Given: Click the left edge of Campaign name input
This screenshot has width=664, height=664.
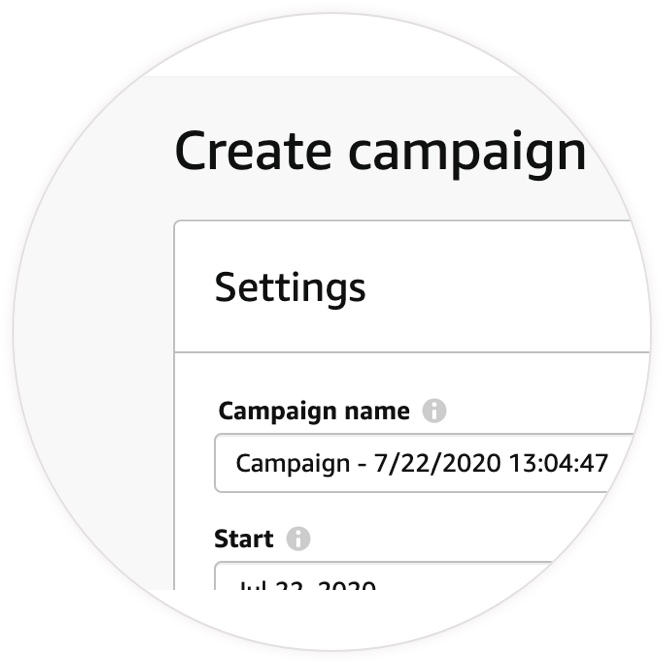Looking at the screenshot, I should [x=222, y=463].
